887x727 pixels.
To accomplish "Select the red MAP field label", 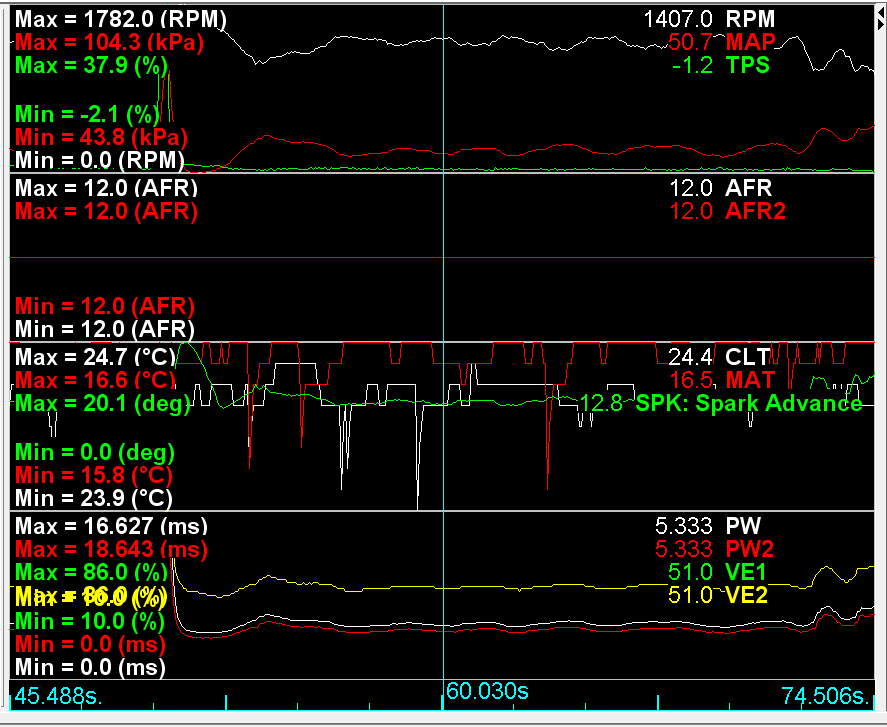I will 750,43.
